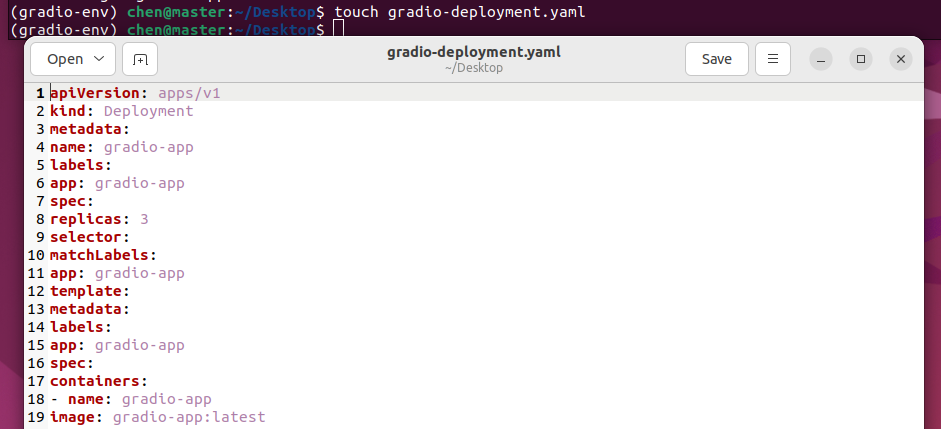Image resolution: width=941 pixels, height=429 pixels.
Task: Click 'labels:' on line 5
Action: click(81, 165)
